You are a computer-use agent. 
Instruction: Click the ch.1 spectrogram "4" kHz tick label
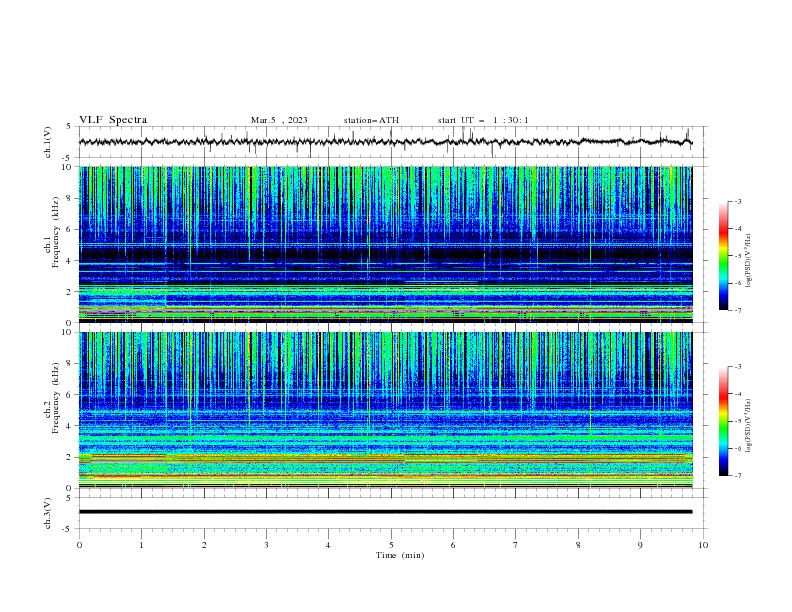[x=70, y=261]
